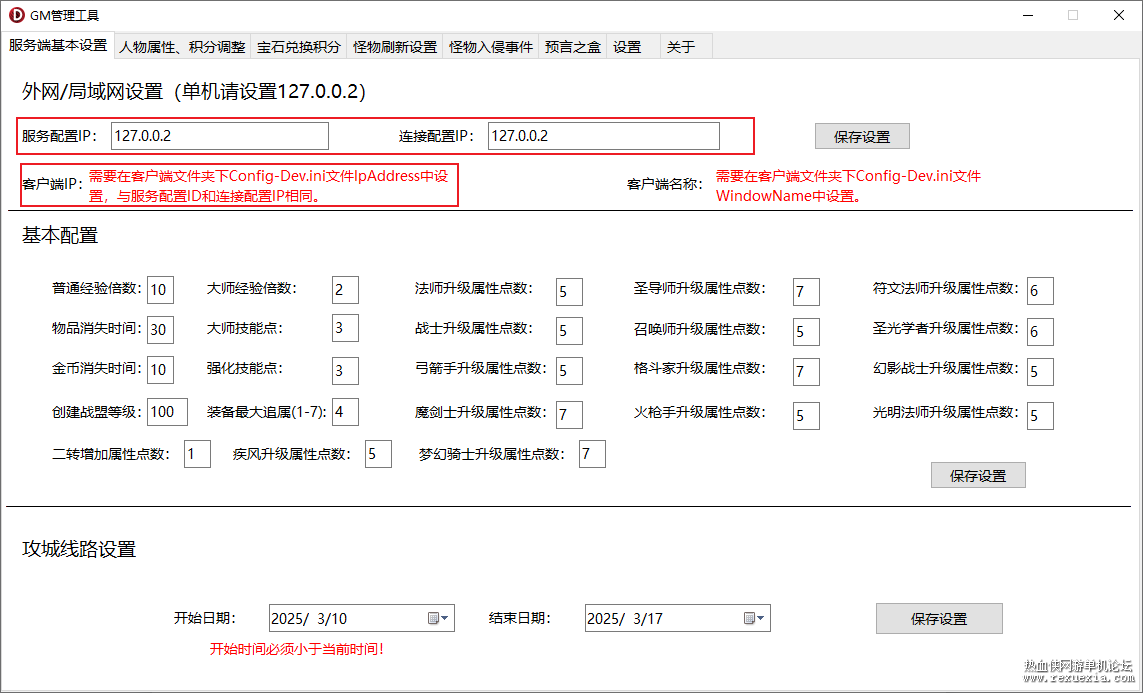Click the 圣导师升级属性点数 input box
This screenshot has height=693, width=1143.
point(806,291)
